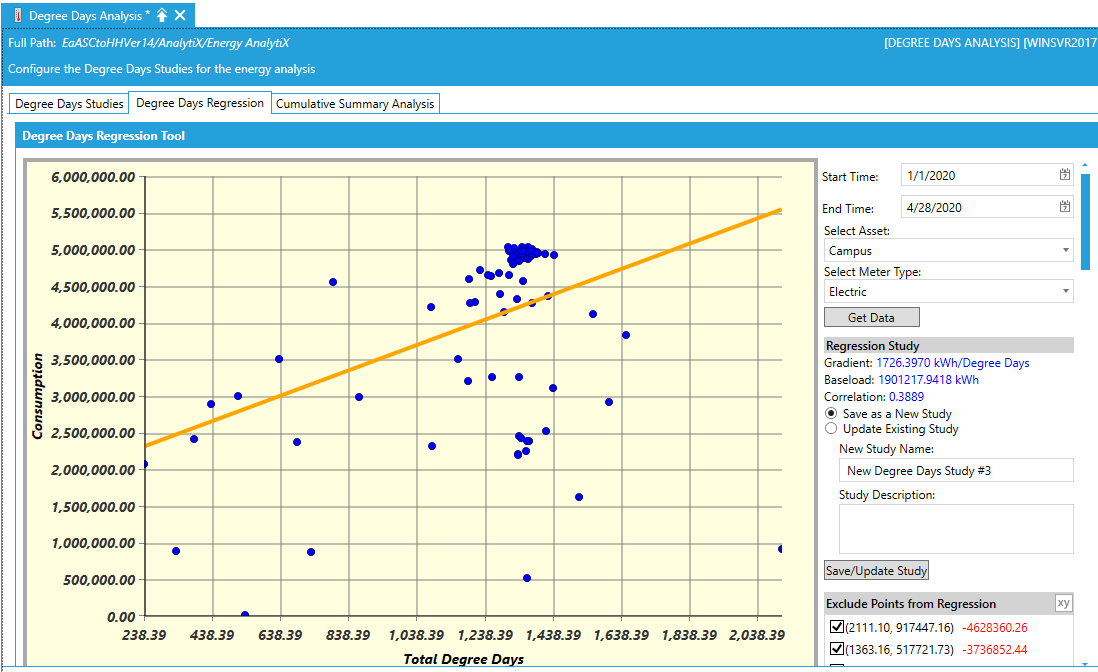This screenshot has height=672, width=1098.
Task: Select the Update Existing Study option
Action: point(831,429)
